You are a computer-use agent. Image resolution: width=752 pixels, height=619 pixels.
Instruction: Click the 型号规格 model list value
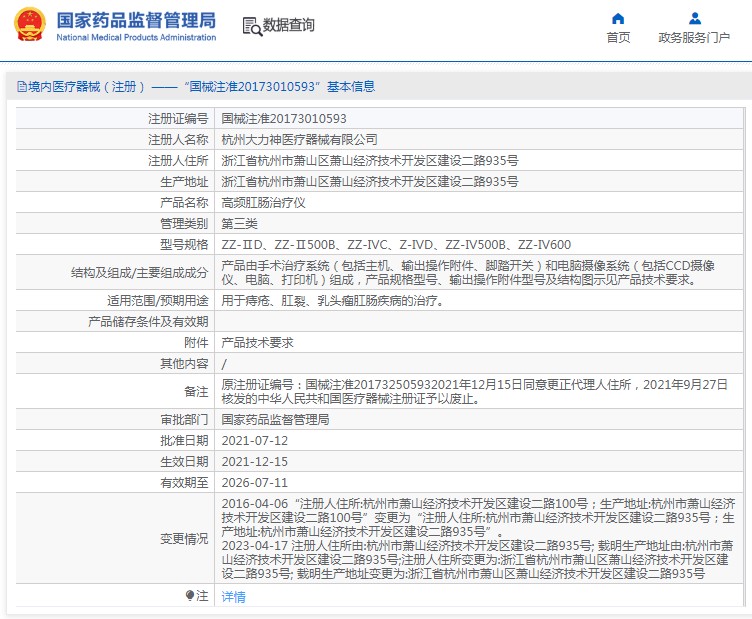(395, 245)
